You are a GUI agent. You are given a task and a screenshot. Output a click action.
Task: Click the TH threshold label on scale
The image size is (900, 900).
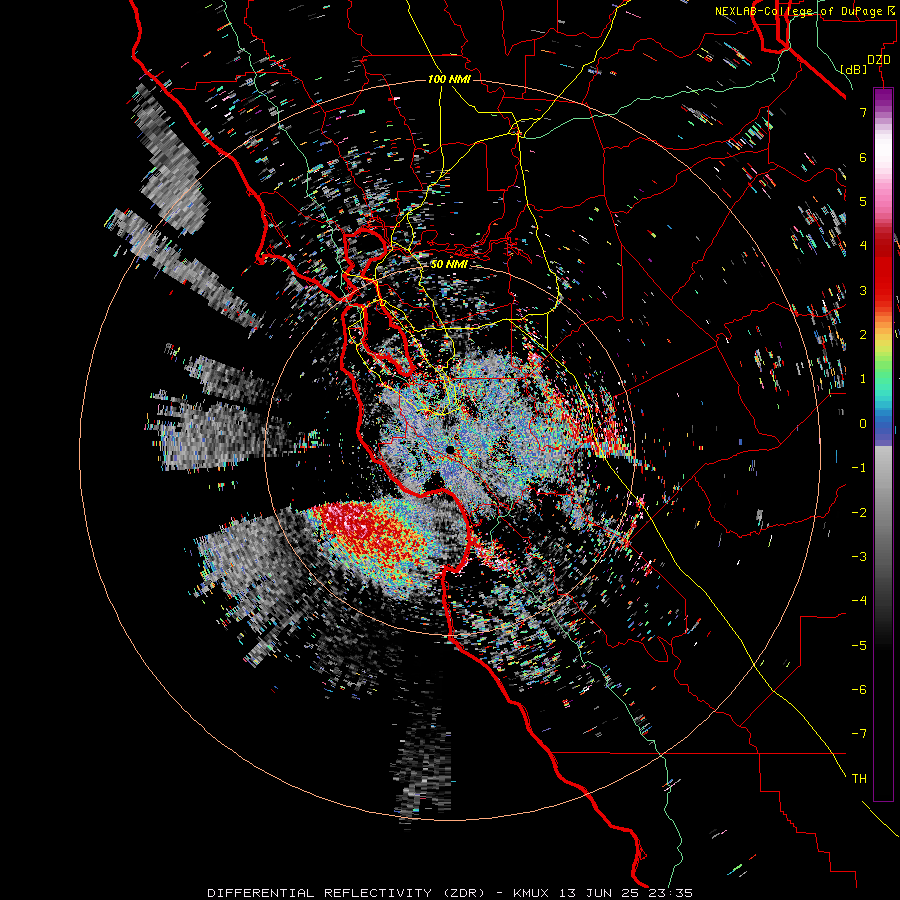pyautogui.click(x=859, y=779)
